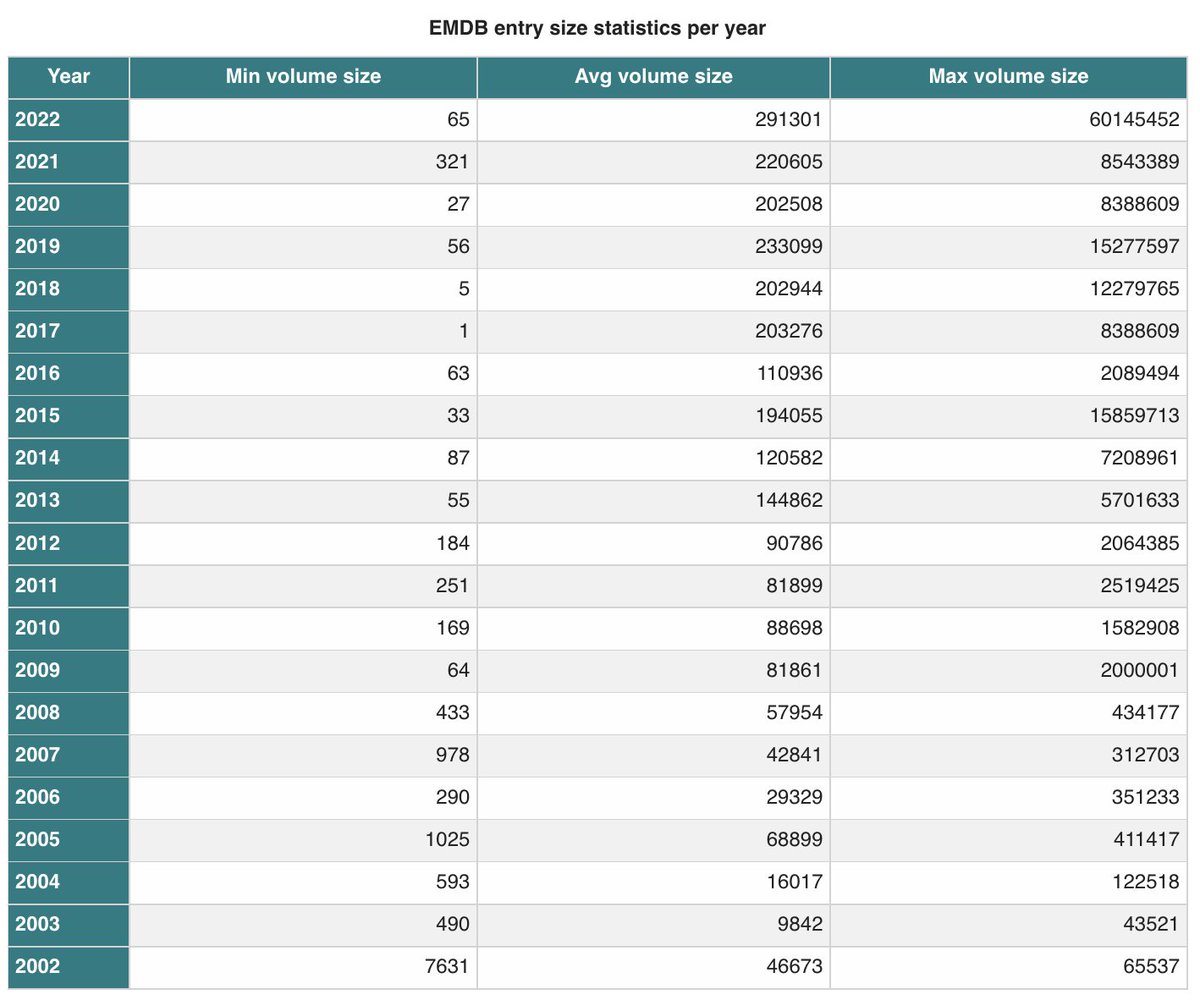
Task: Click avg volume value 90786
Action: (x=795, y=544)
